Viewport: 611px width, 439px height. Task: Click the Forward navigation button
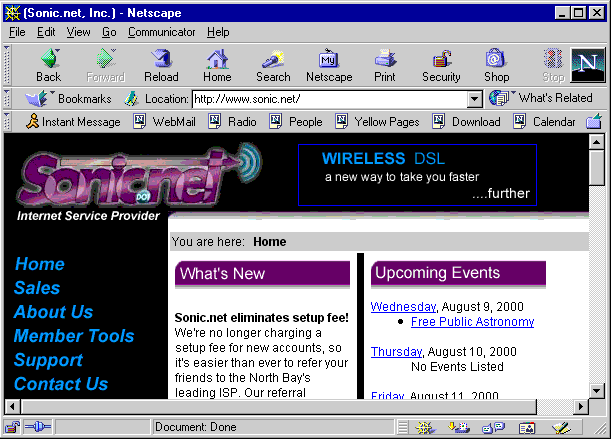coord(106,65)
